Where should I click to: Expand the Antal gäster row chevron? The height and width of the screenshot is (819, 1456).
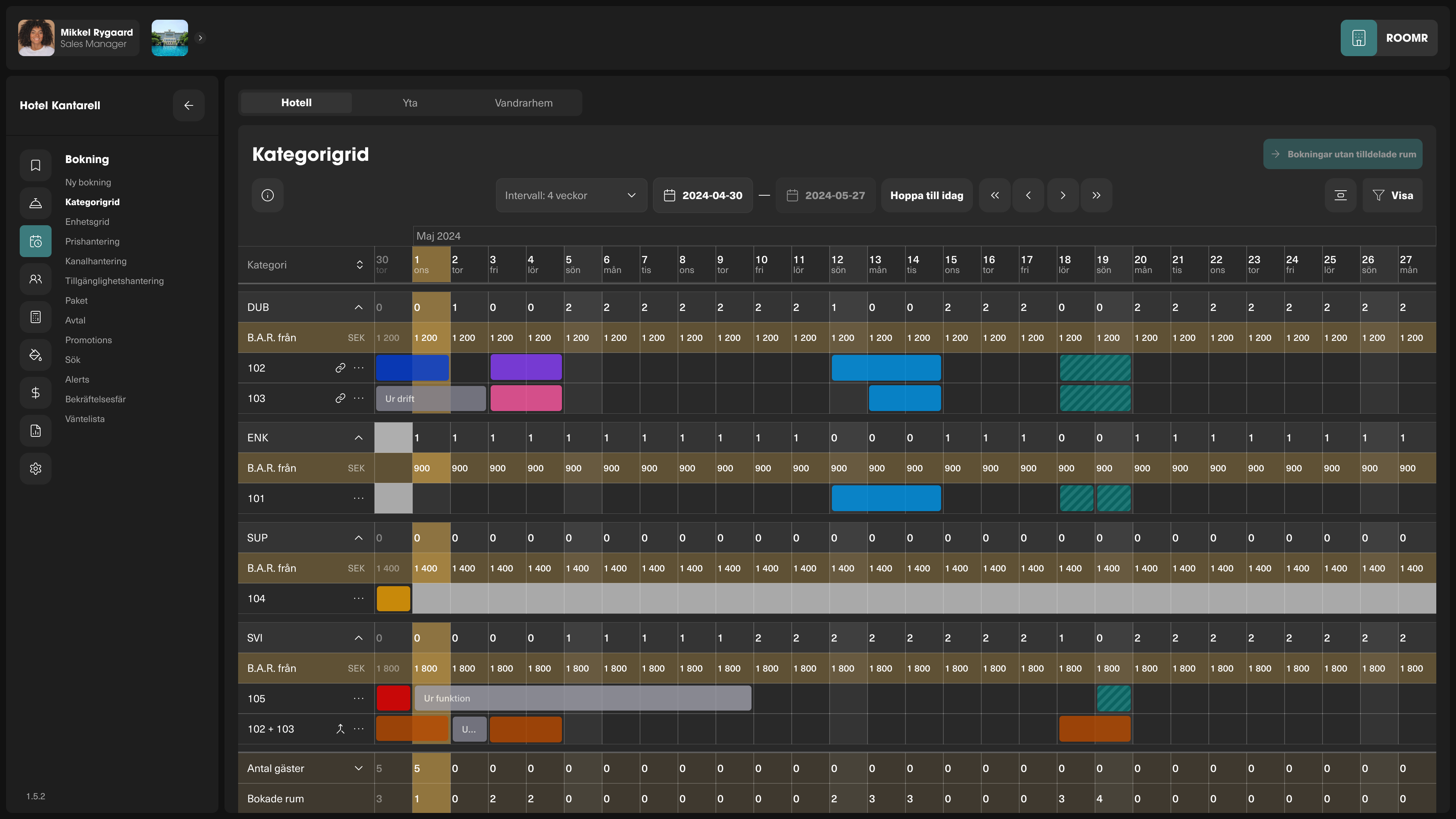358,768
